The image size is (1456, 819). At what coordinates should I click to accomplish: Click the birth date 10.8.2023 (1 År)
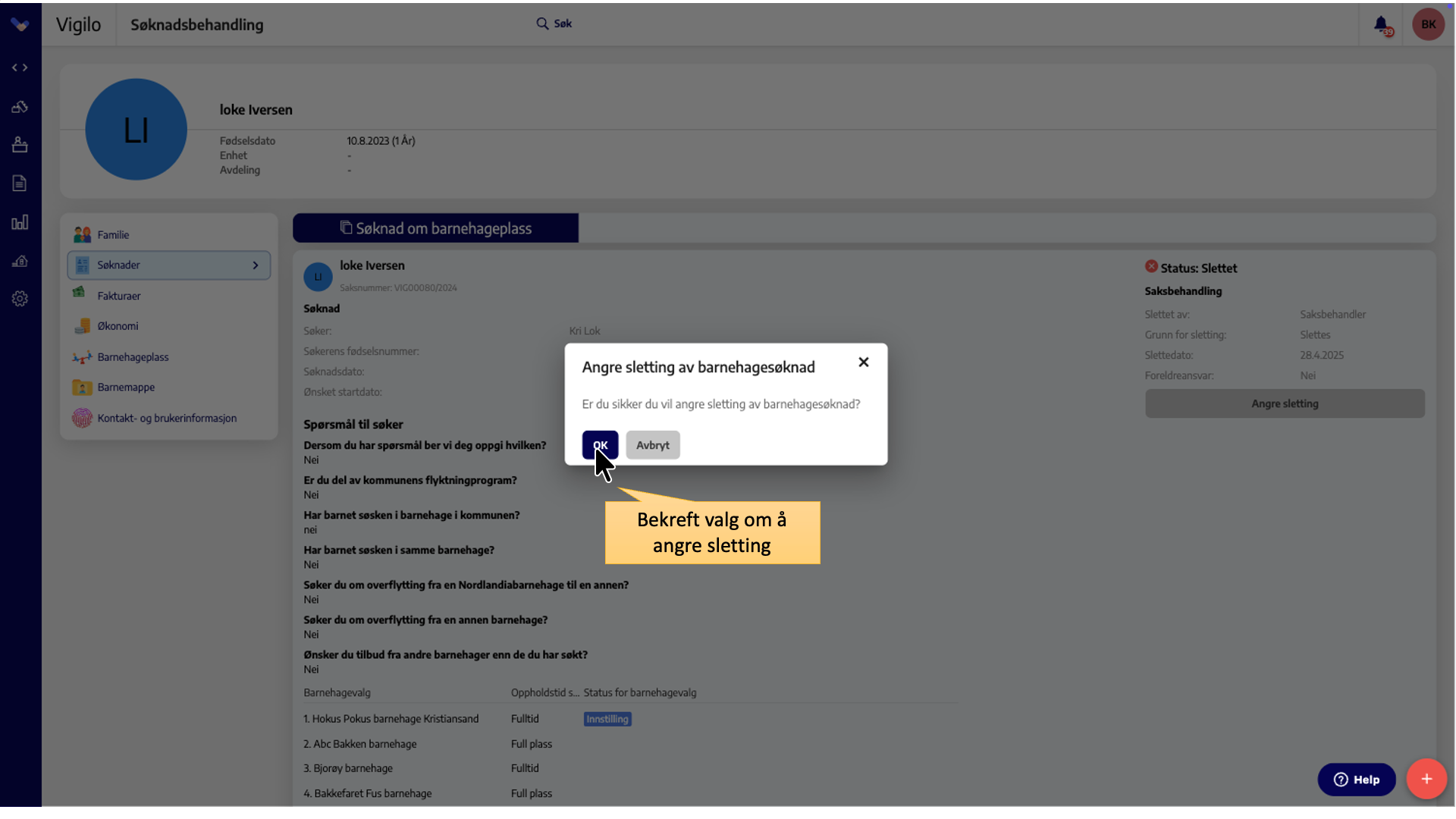tap(381, 141)
